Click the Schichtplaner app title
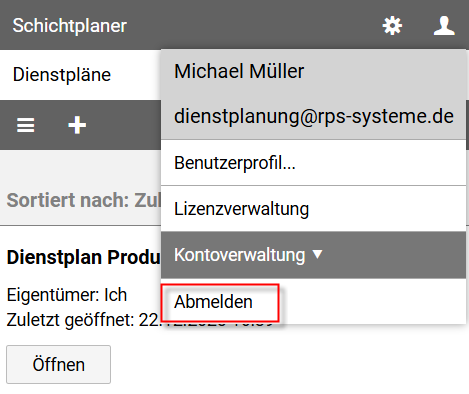This screenshot has height=394, width=469. coord(70,26)
